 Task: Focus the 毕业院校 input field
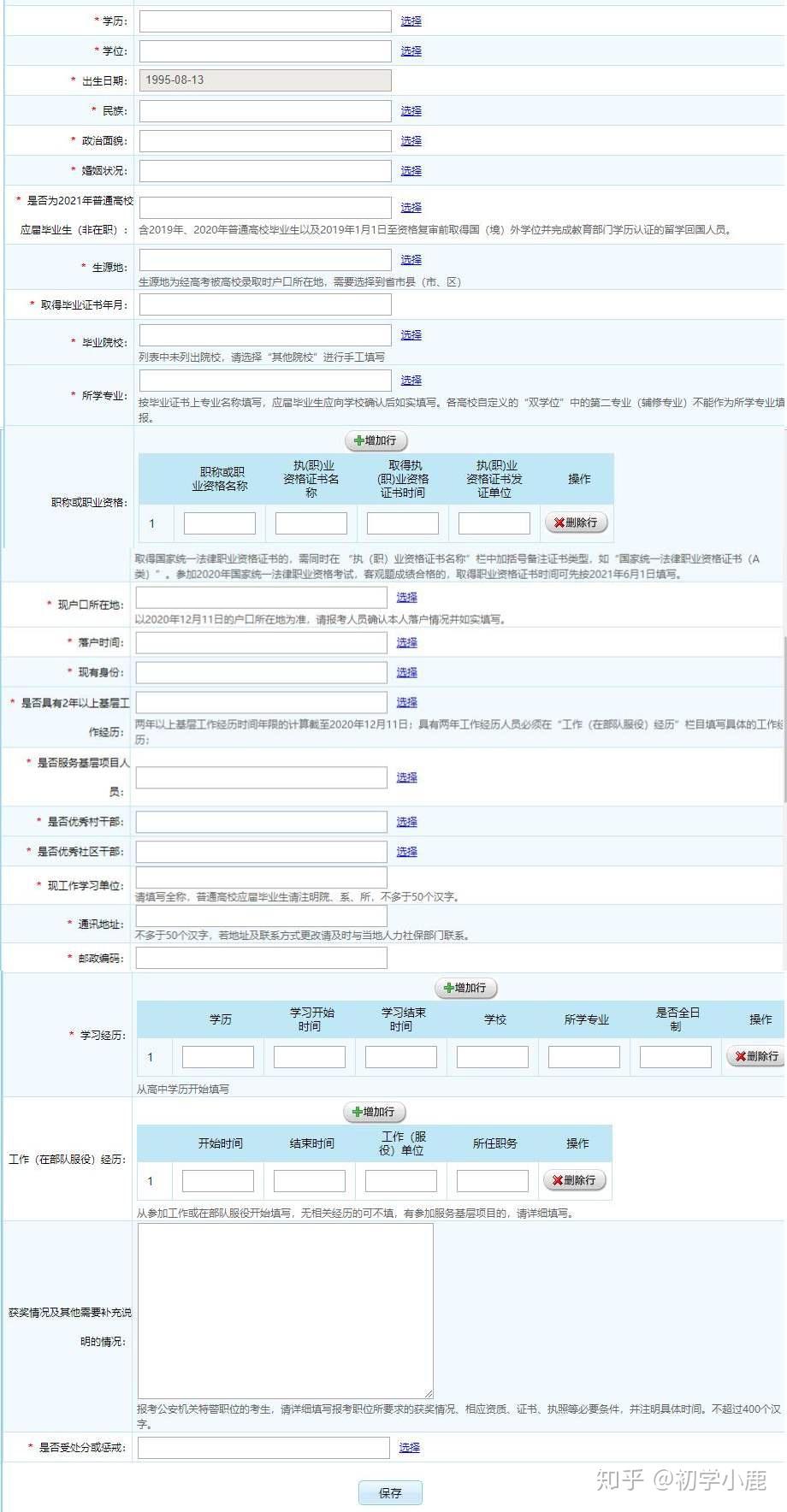click(265, 334)
